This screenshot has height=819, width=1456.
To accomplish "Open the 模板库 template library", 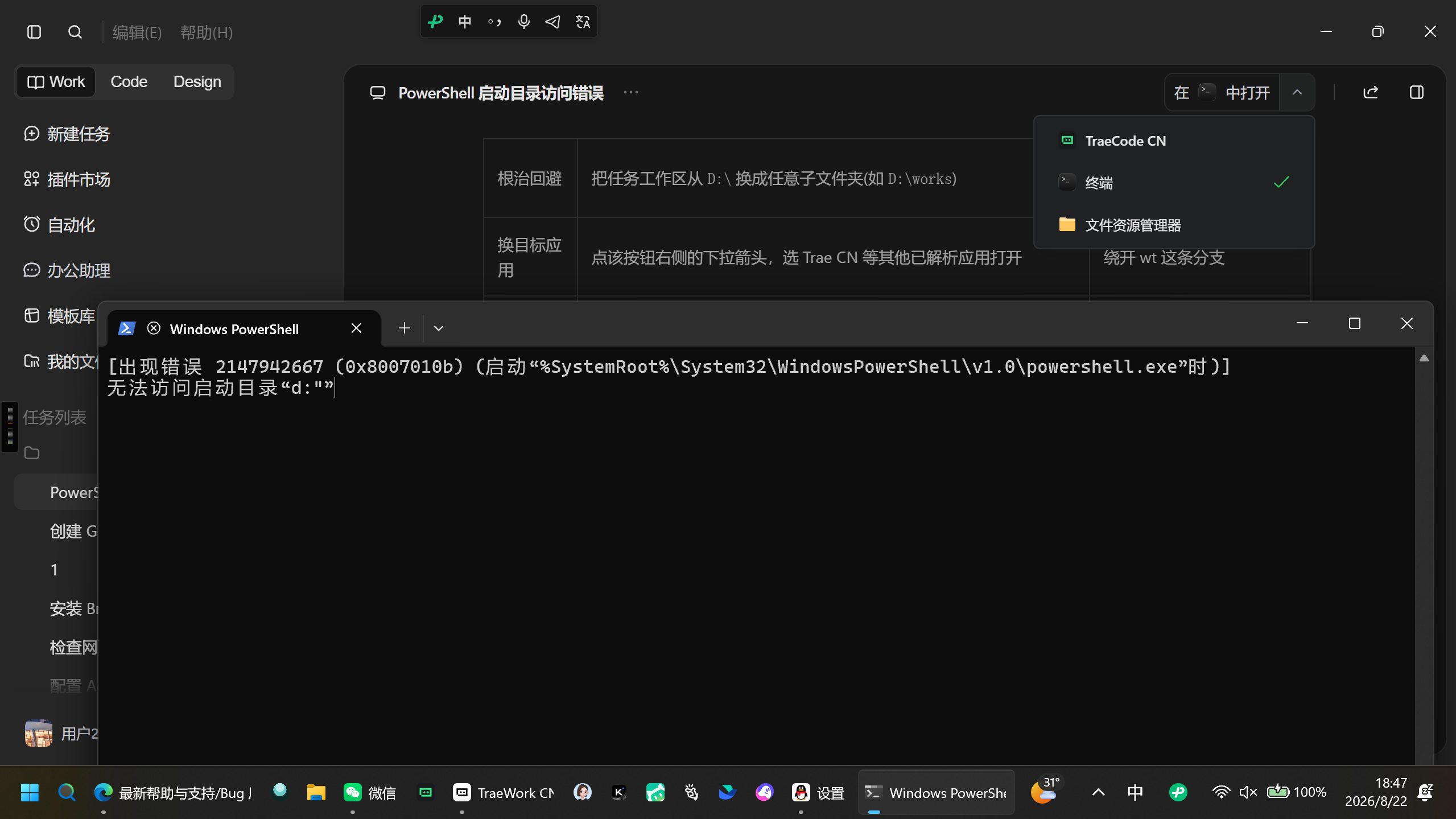I will point(59,316).
